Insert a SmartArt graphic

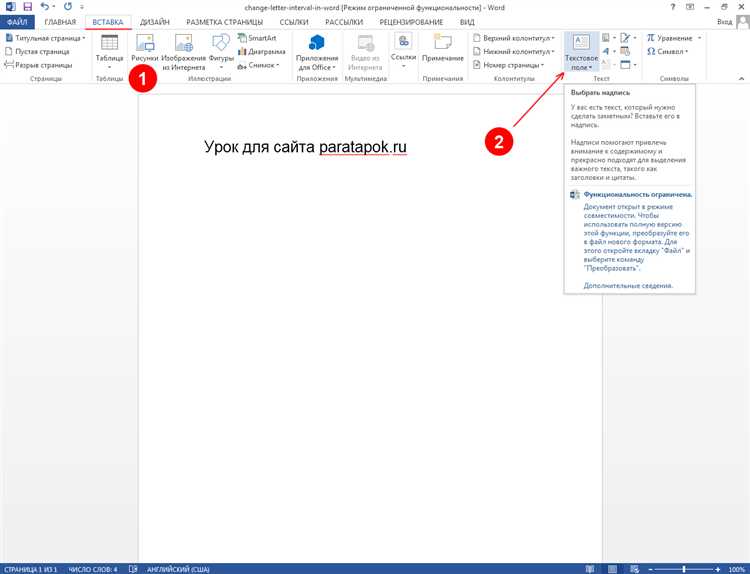pos(257,38)
